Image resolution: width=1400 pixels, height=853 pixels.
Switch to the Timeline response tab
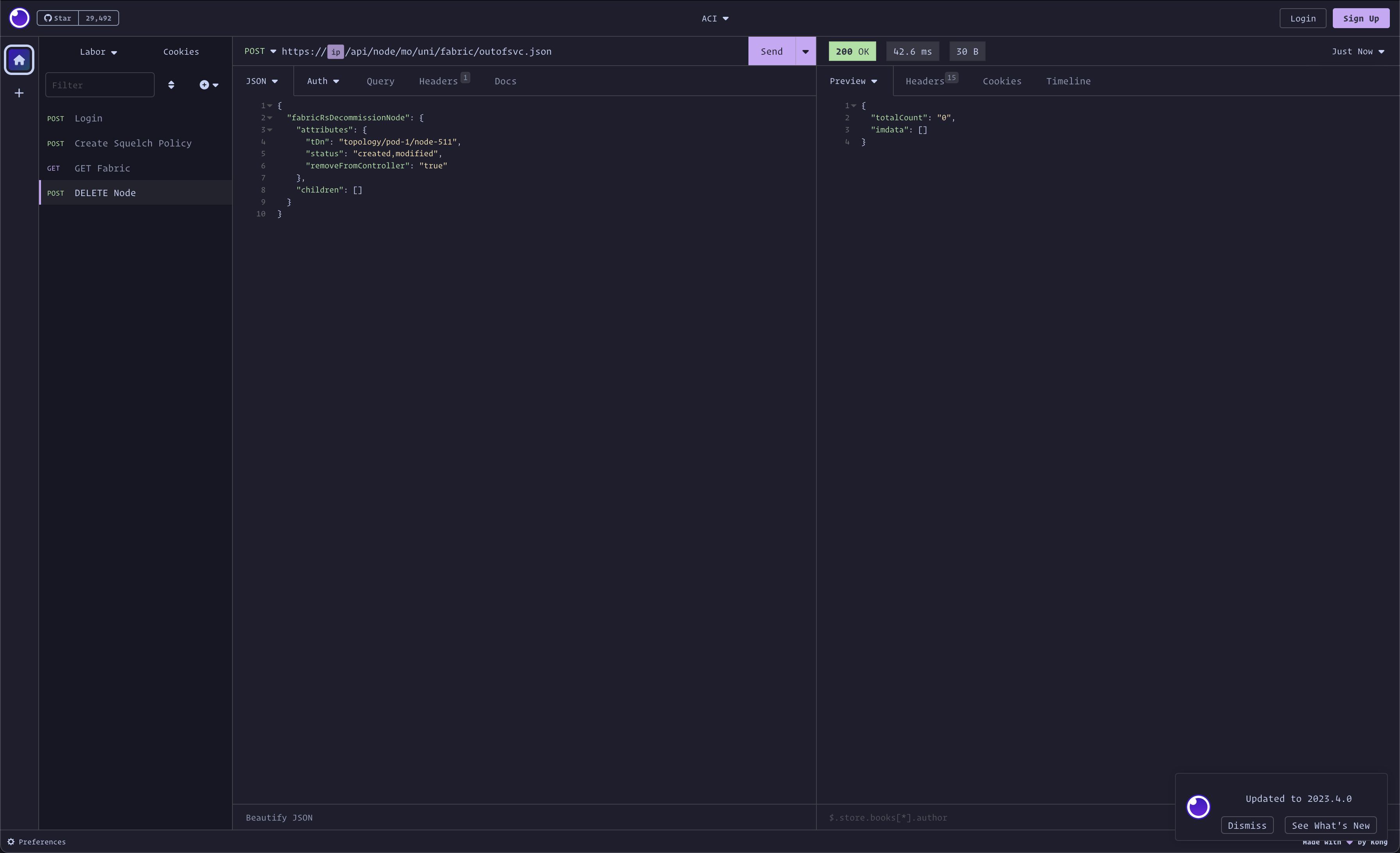(1068, 80)
